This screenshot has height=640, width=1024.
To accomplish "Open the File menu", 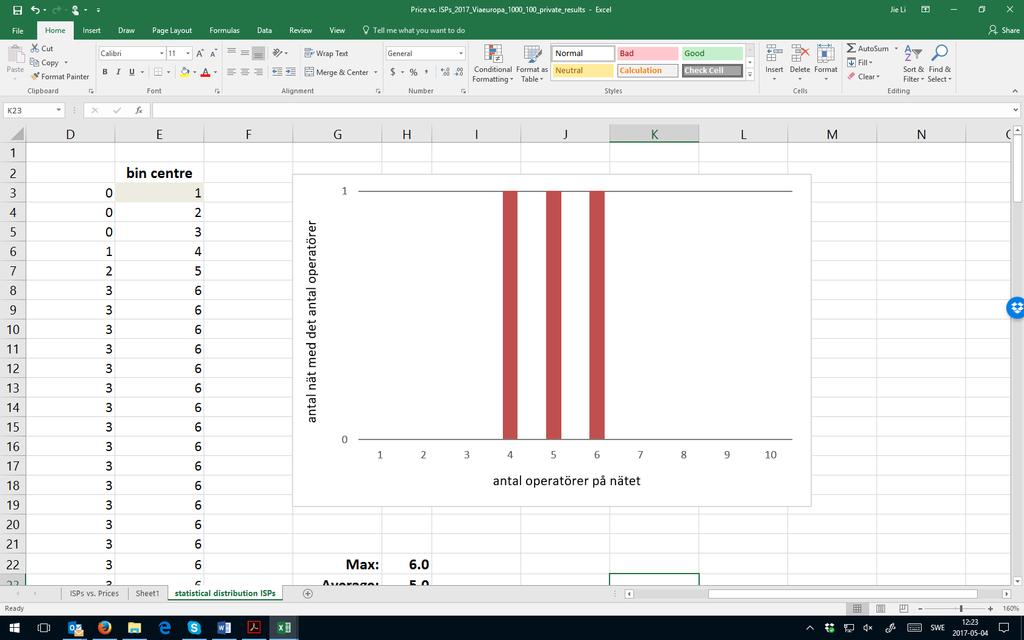I will [x=18, y=30].
